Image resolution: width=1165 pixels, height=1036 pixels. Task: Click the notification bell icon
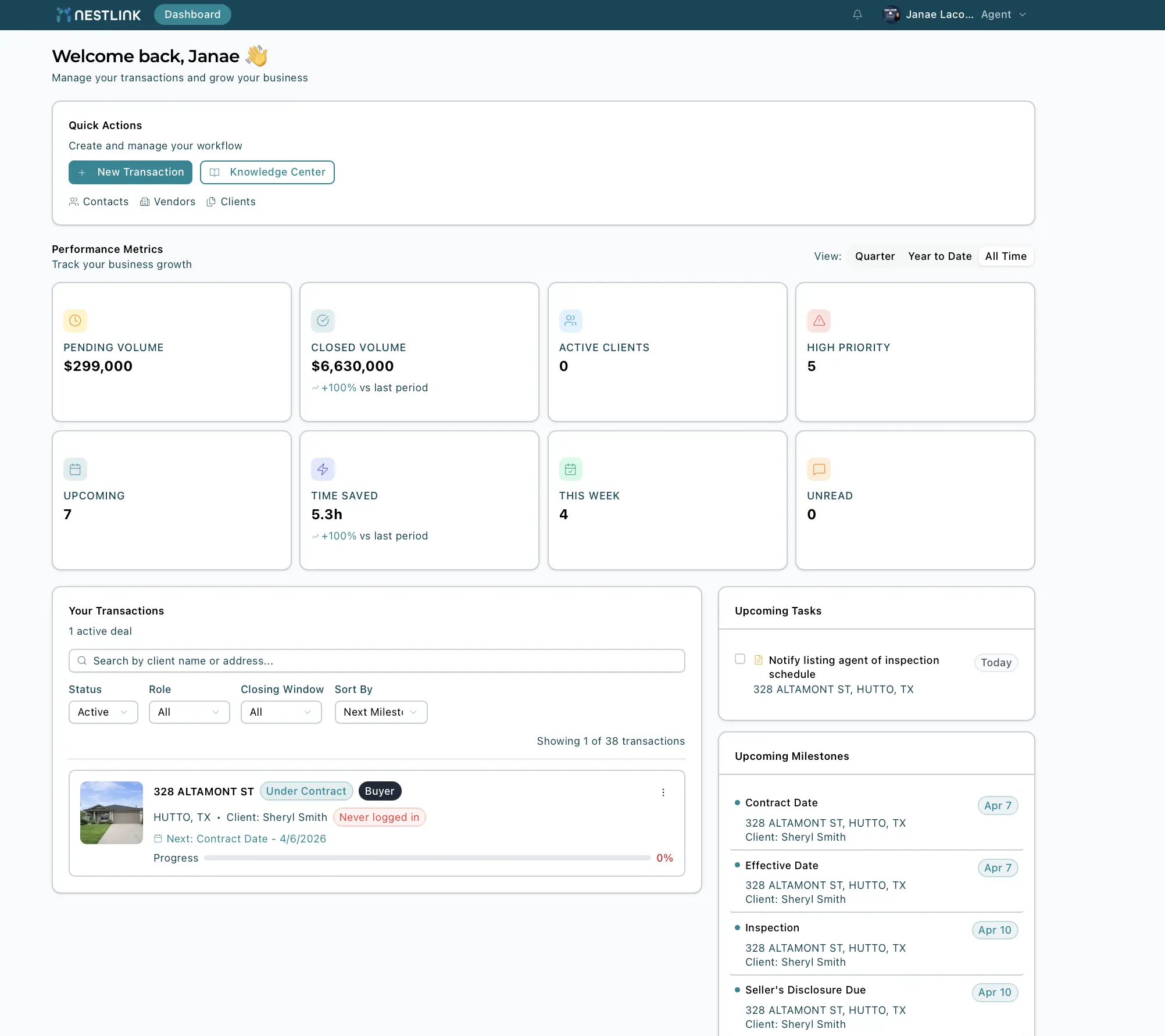coord(857,15)
